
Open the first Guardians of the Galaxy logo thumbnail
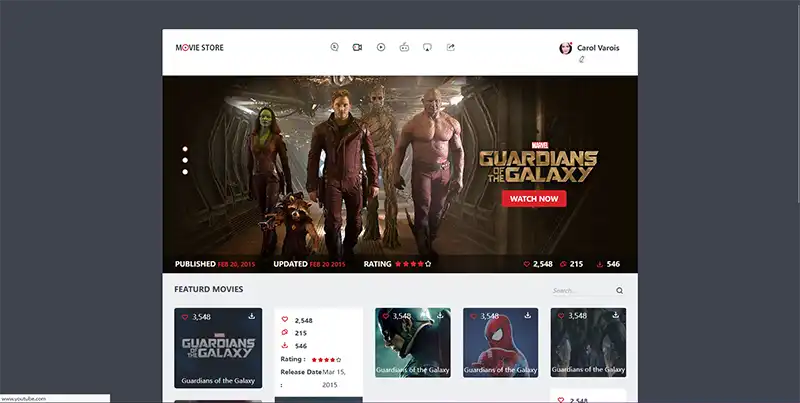pyautogui.click(x=218, y=348)
